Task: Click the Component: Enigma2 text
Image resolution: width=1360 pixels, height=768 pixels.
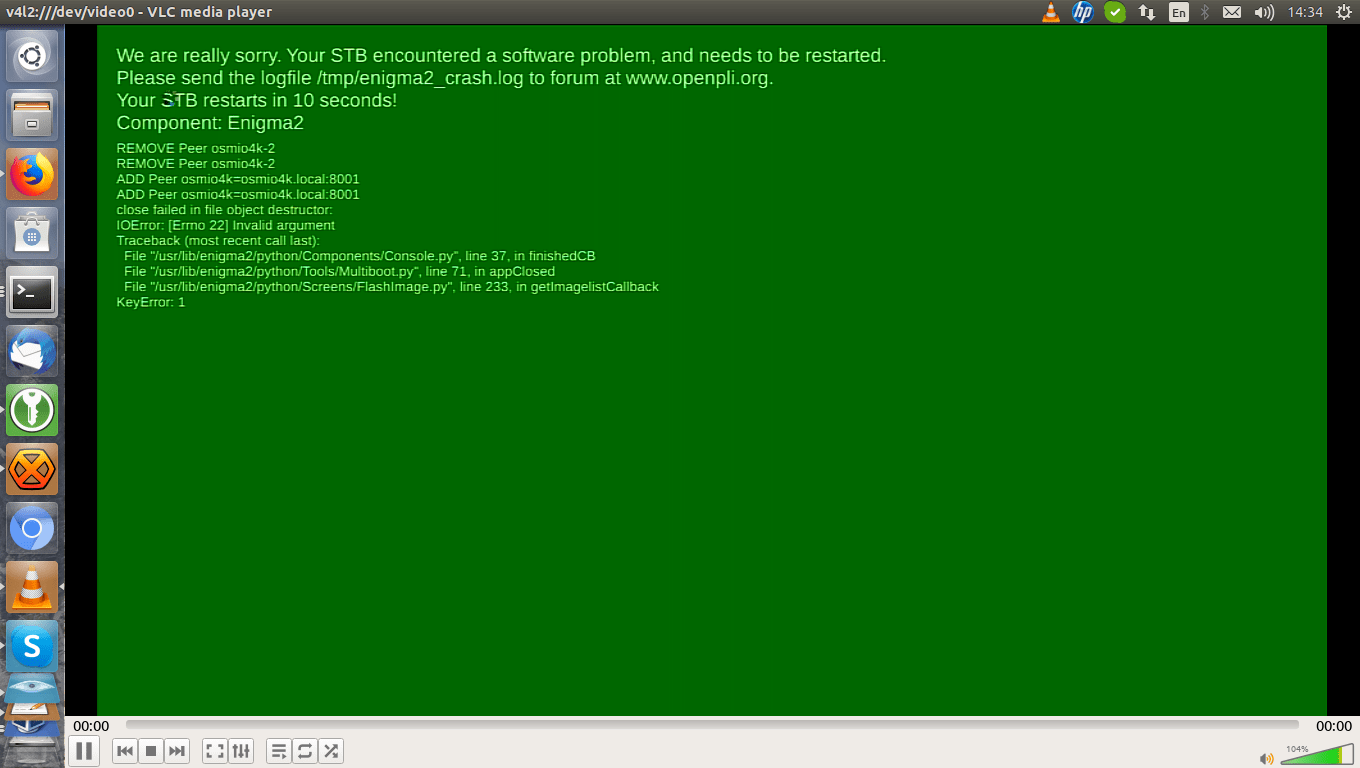Action: pyautogui.click(x=210, y=123)
